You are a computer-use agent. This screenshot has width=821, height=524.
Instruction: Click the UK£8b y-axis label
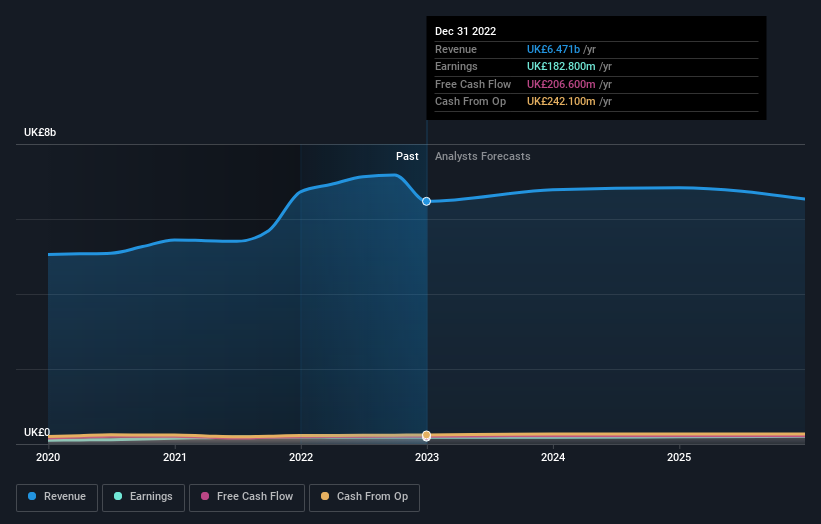(40, 132)
